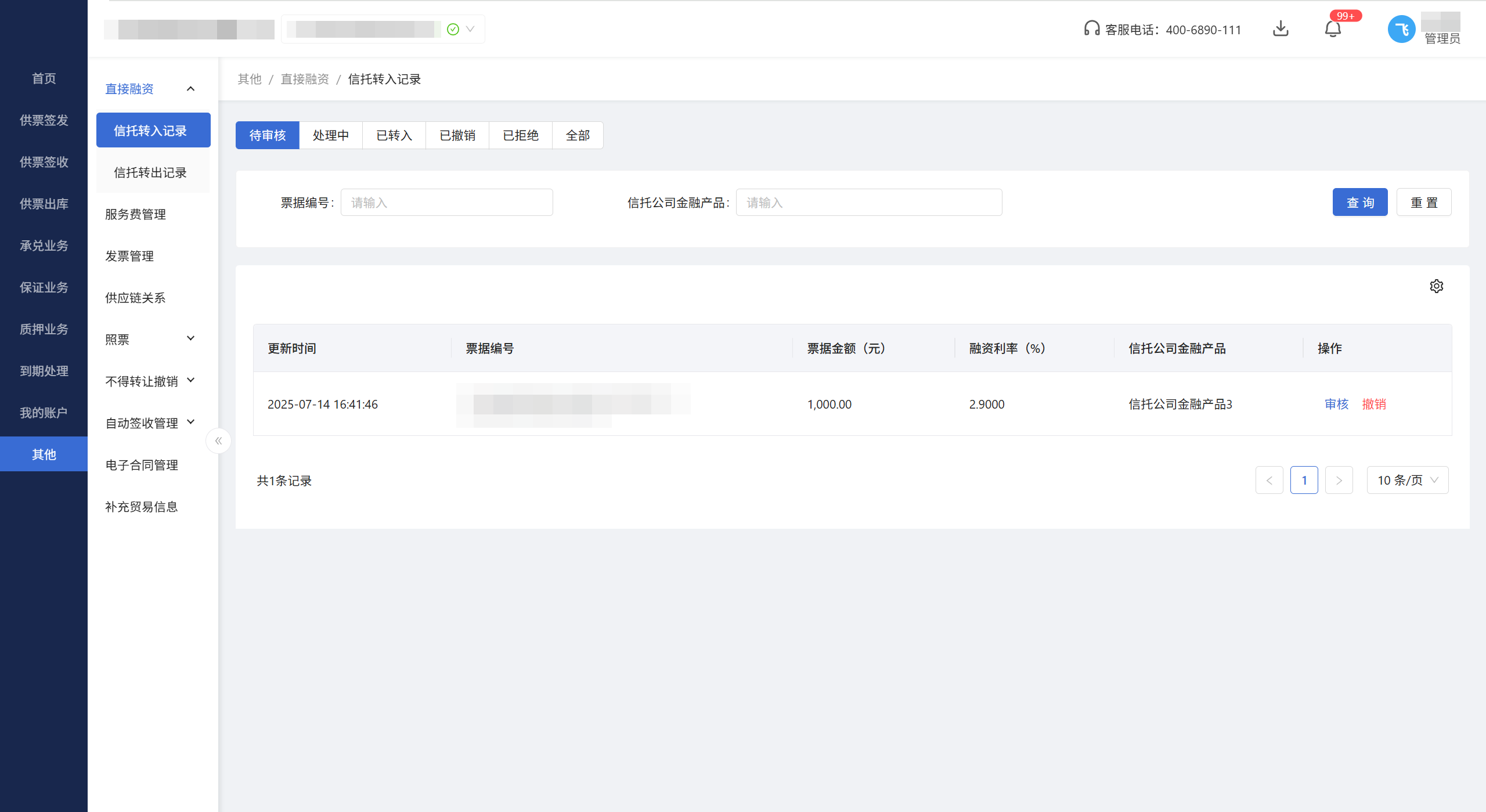Click the blue user avatar icon
Screen dimensions: 1486x812
coord(1401,29)
